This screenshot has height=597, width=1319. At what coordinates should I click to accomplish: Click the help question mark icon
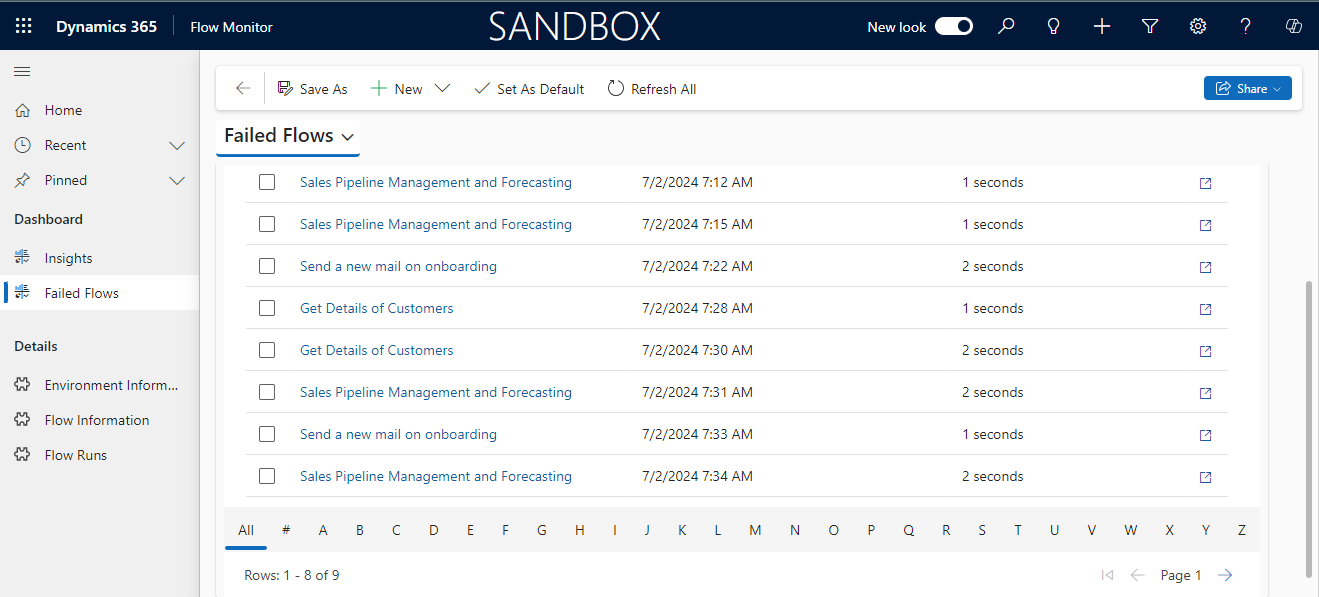(1245, 27)
